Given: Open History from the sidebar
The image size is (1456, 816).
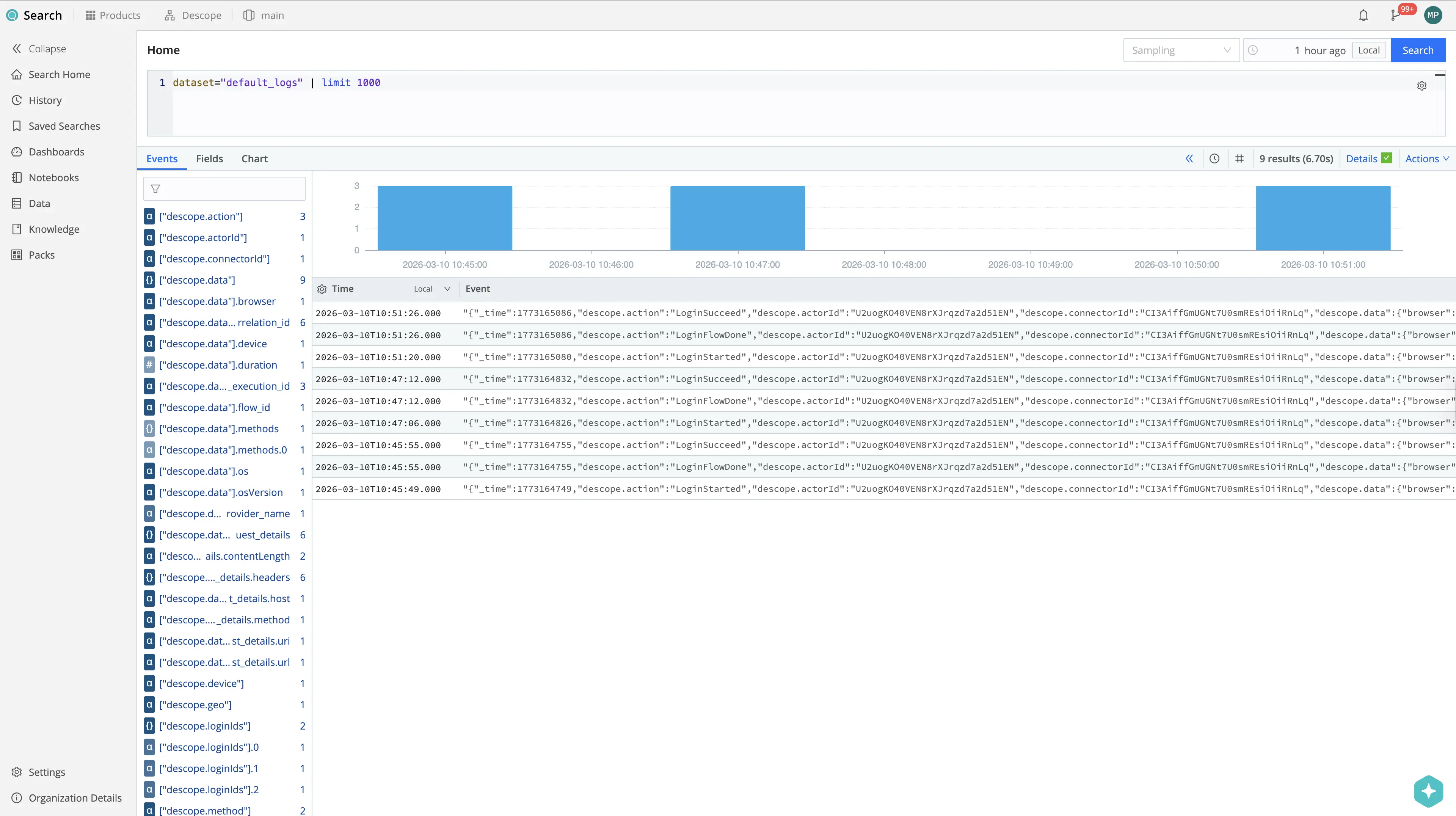Looking at the screenshot, I should click(45, 100).
